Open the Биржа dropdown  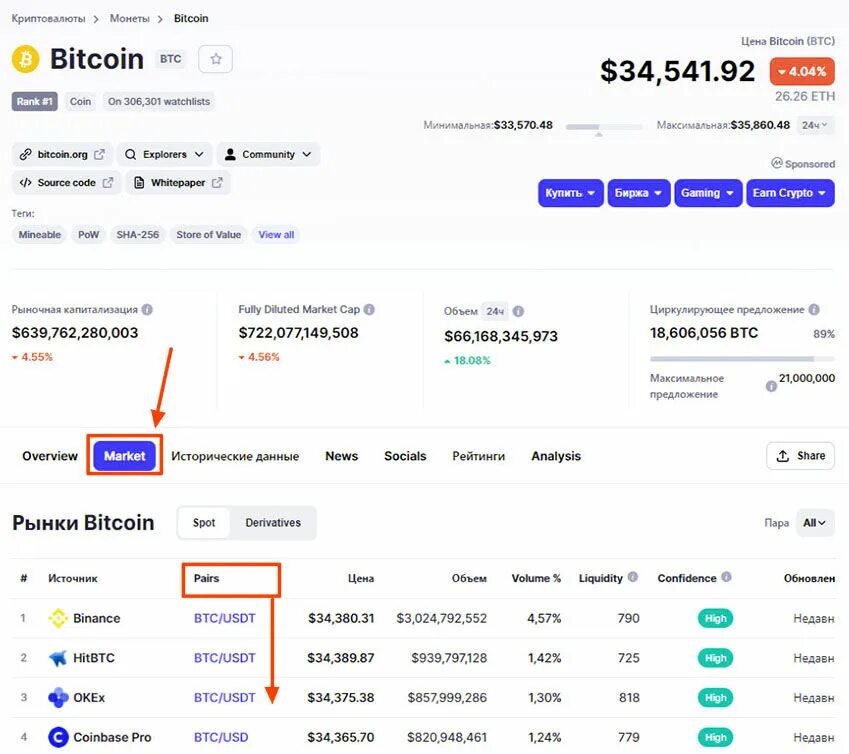coord(638,193)
